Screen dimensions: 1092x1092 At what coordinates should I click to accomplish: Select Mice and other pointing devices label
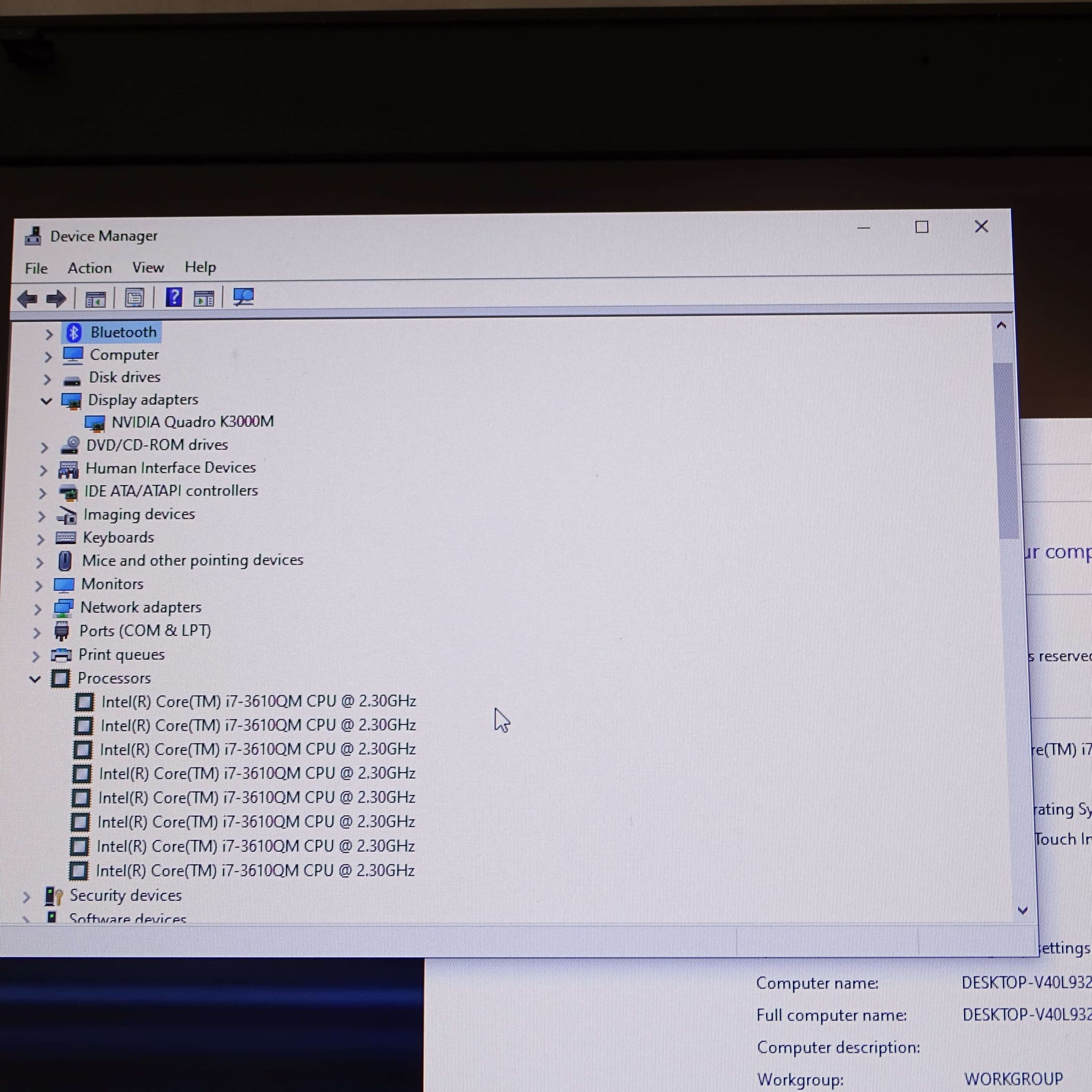coord(192,560)
